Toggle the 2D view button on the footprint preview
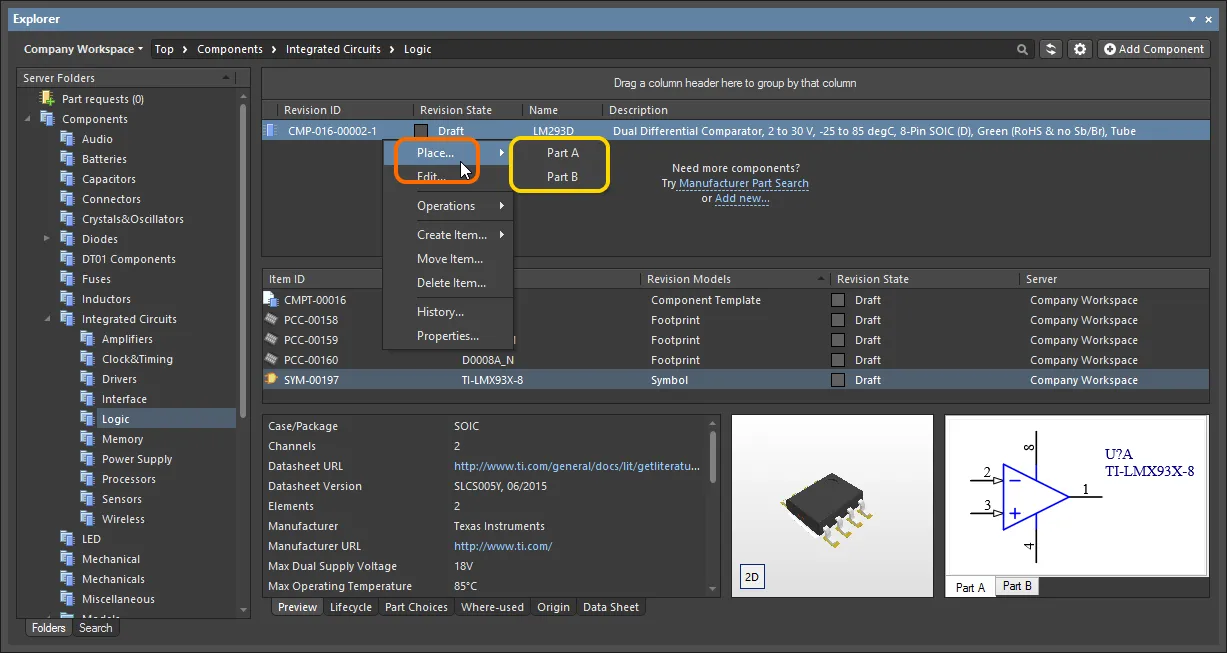1227x653 pixels. pos(750,577)
